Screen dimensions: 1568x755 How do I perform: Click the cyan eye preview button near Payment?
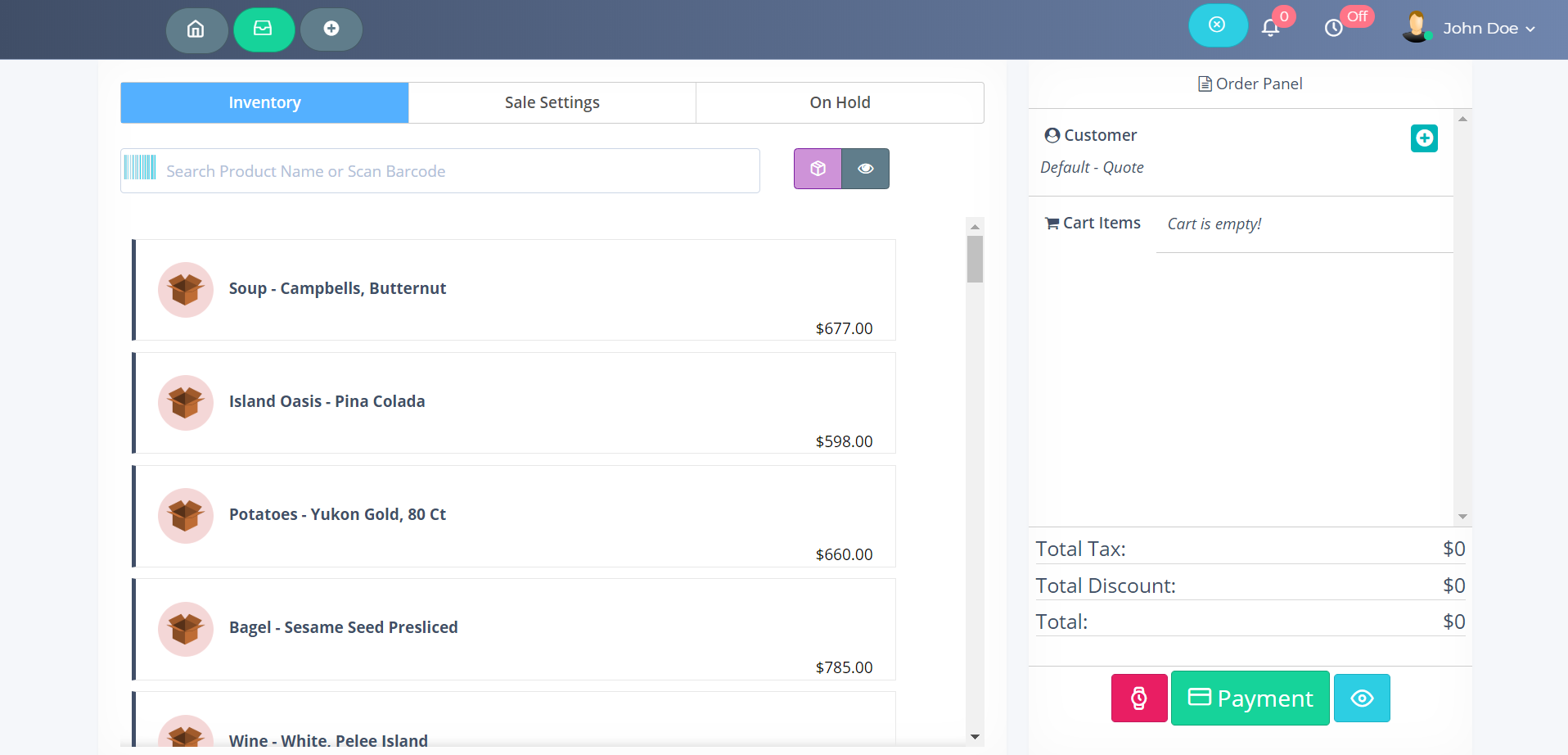(1362, 698)
